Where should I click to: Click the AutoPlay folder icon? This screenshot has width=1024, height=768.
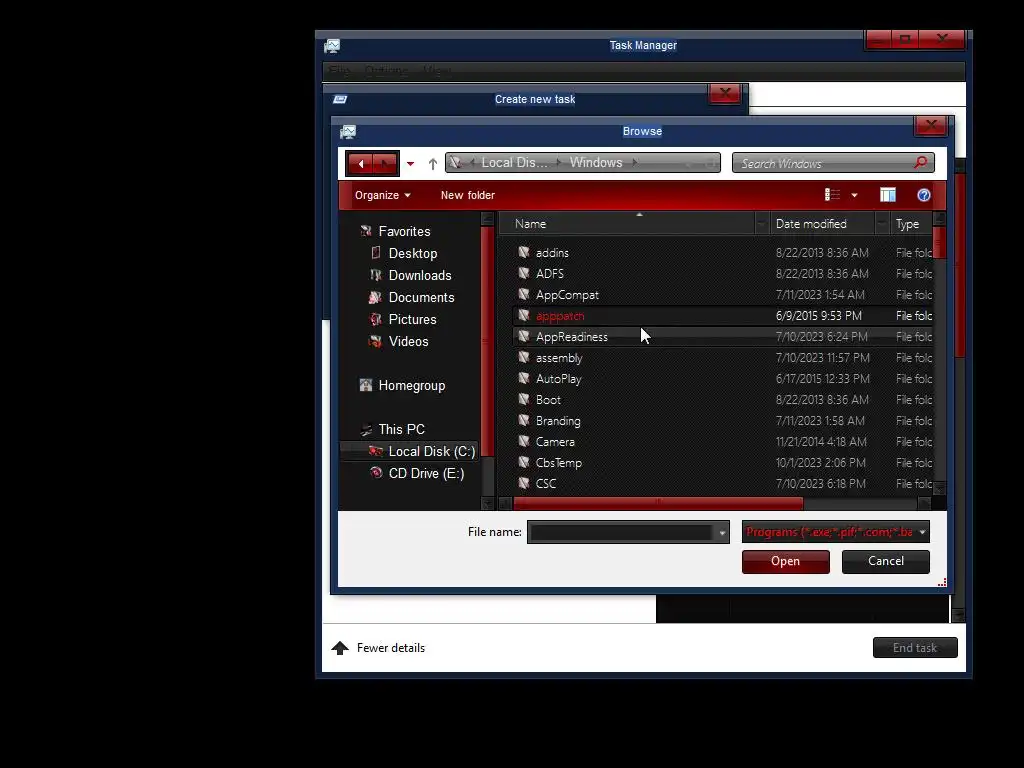524,378
